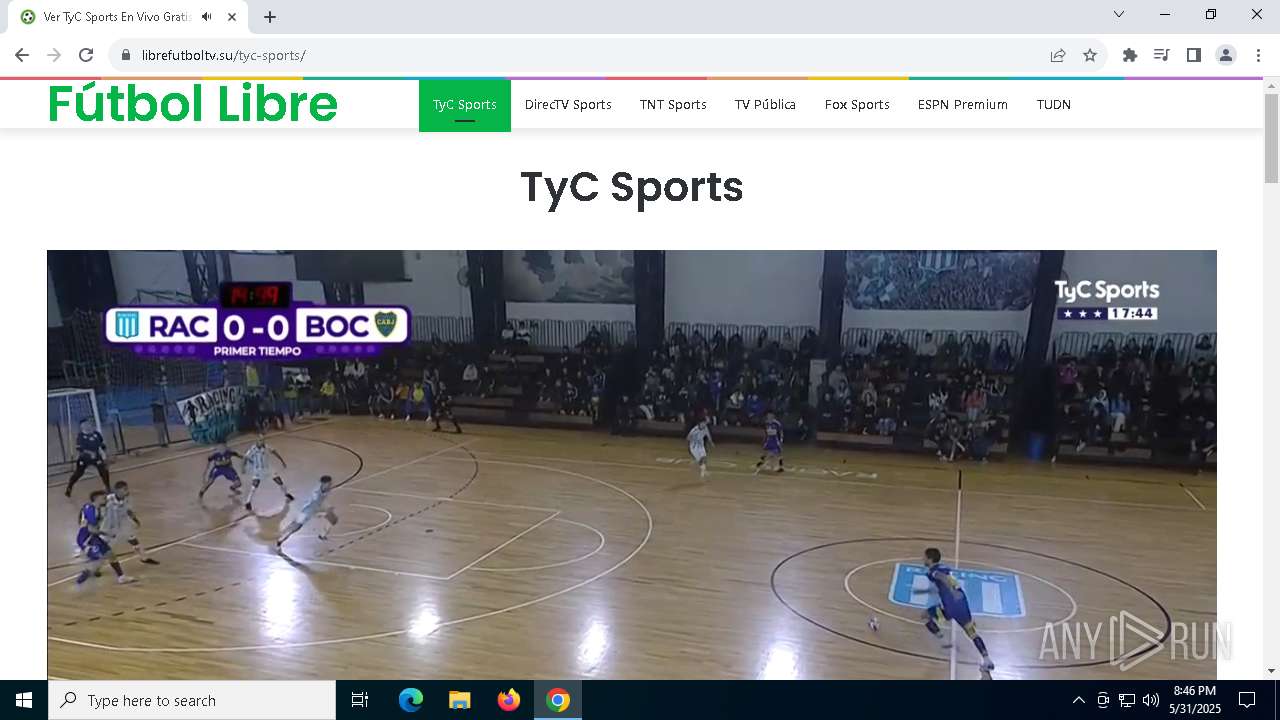
Task: Launch Firefox from taskbar
Action: 509,700
